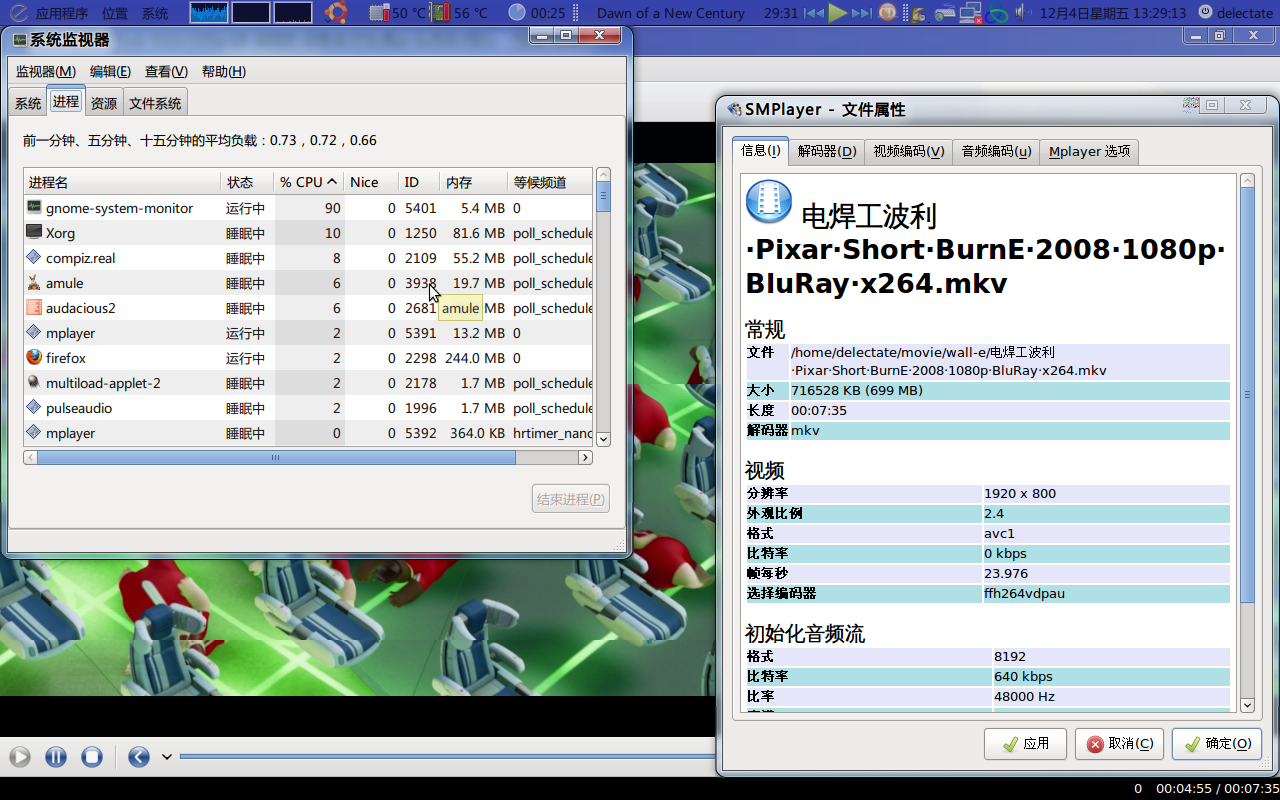1280x800 pixels.
Task: Open 编辑(E) menu in system monitor
Action: [110, 71]
